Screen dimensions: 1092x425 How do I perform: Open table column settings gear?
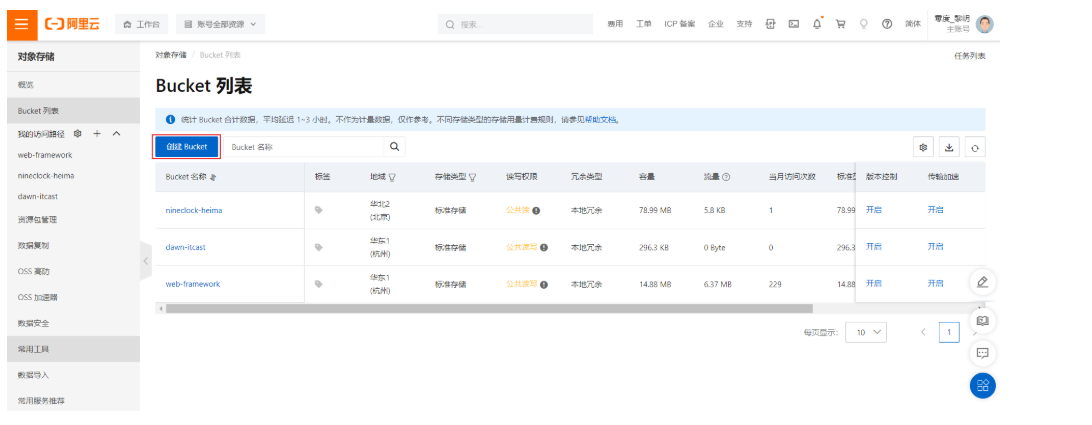[923, 147]
